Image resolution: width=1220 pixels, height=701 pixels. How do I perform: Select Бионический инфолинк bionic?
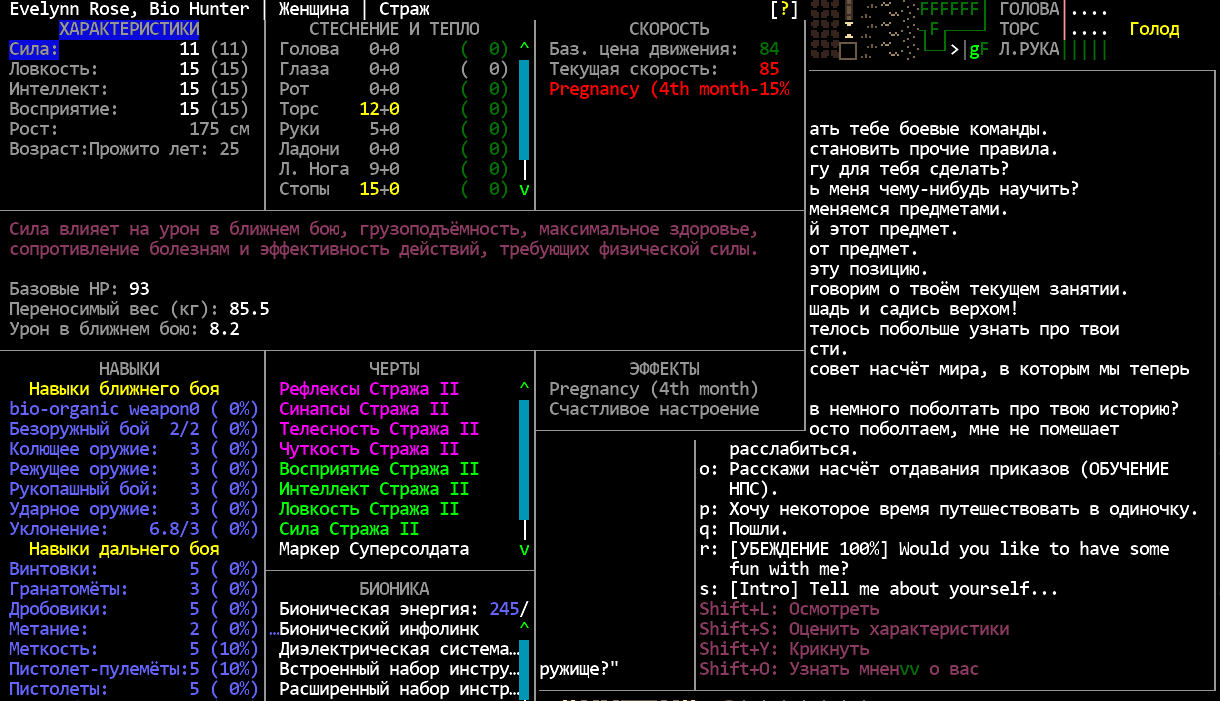pos(379,629)
